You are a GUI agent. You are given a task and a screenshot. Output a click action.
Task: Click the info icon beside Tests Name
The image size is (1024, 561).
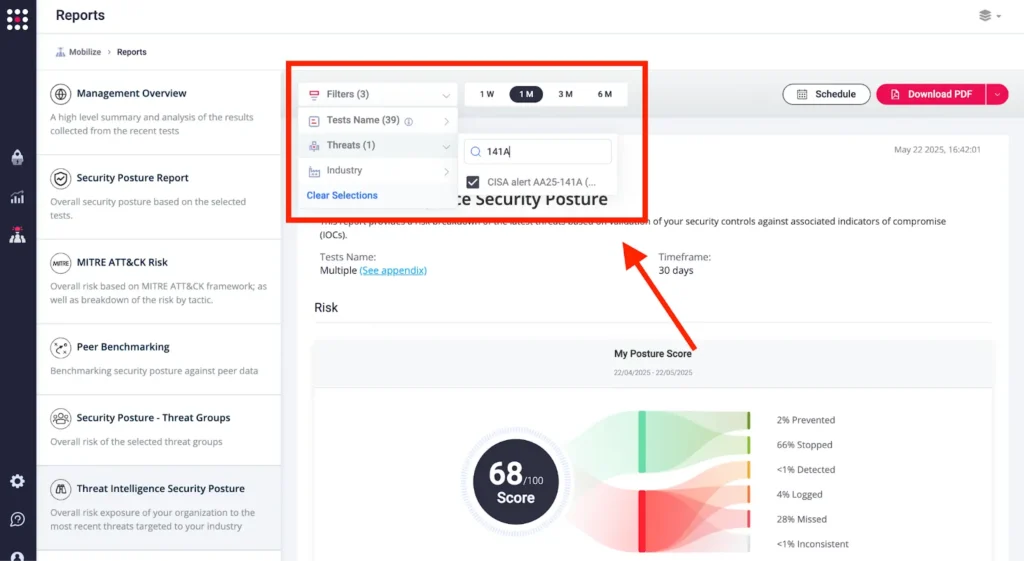(409, 121)
